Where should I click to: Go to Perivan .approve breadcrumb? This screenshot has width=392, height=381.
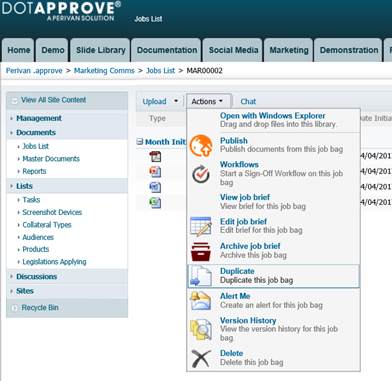[34, 71]
